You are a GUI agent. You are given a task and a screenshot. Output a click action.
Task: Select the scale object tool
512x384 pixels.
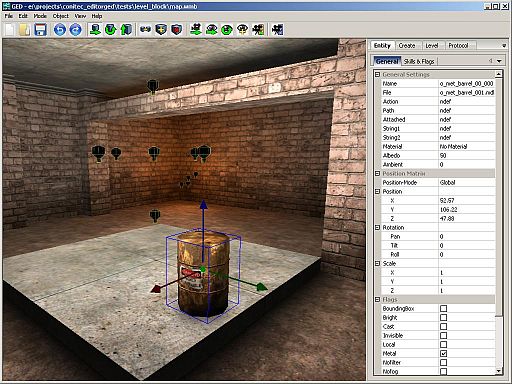(x=126, y=30)
